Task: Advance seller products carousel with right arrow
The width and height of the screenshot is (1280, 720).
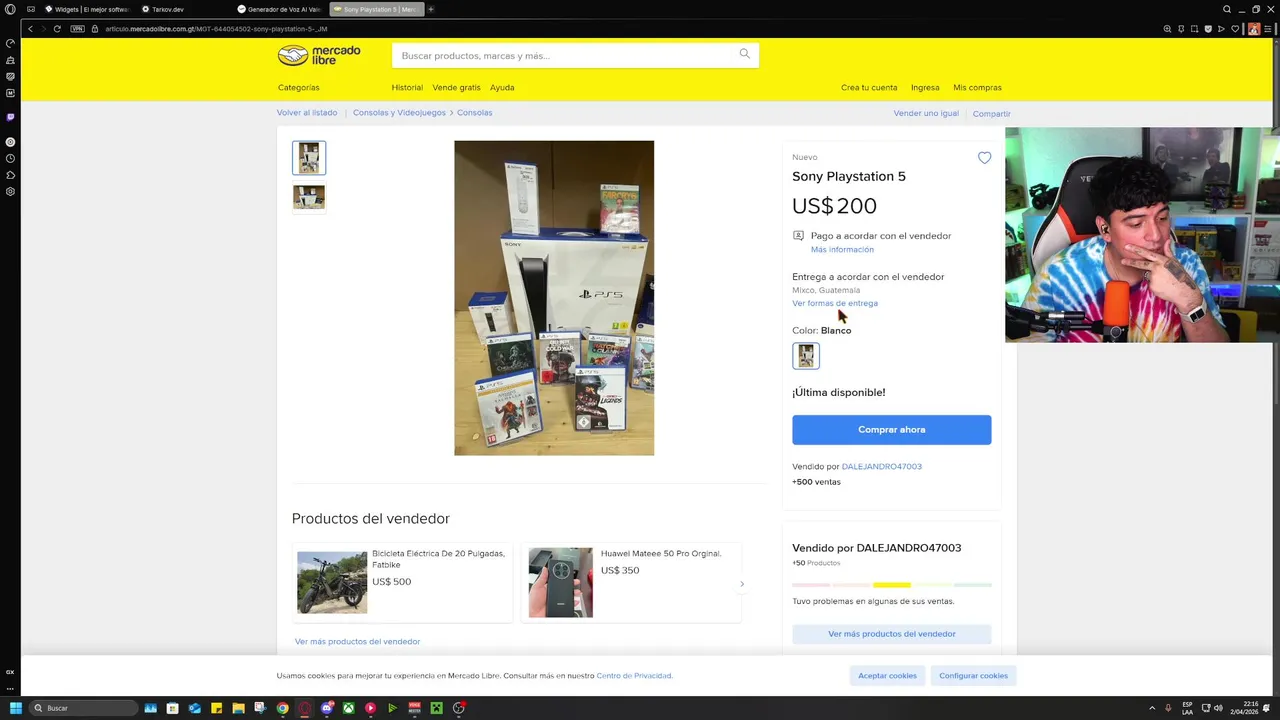Action: [742, 584]
